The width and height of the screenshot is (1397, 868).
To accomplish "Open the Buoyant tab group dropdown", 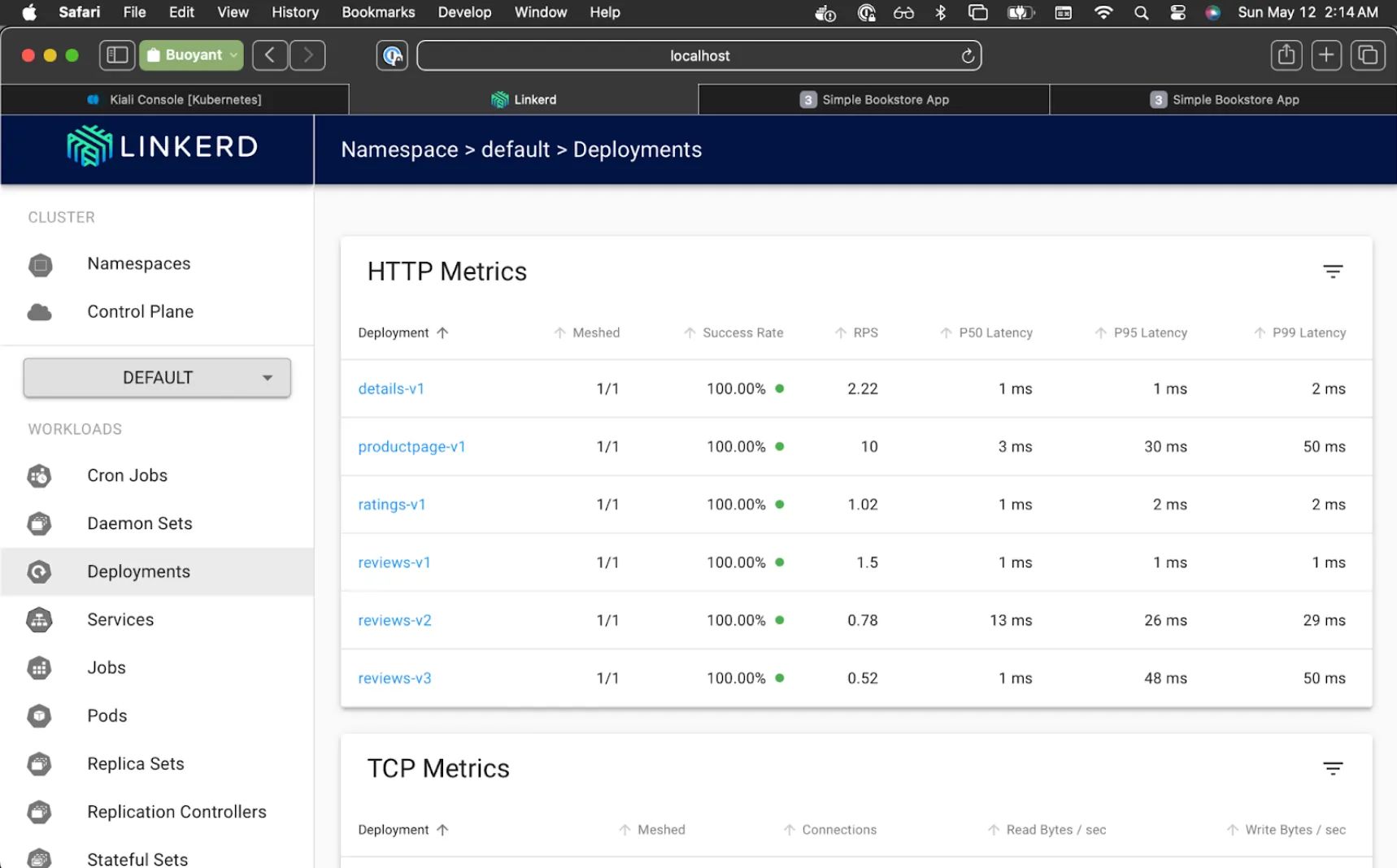I will pos(191,55).
